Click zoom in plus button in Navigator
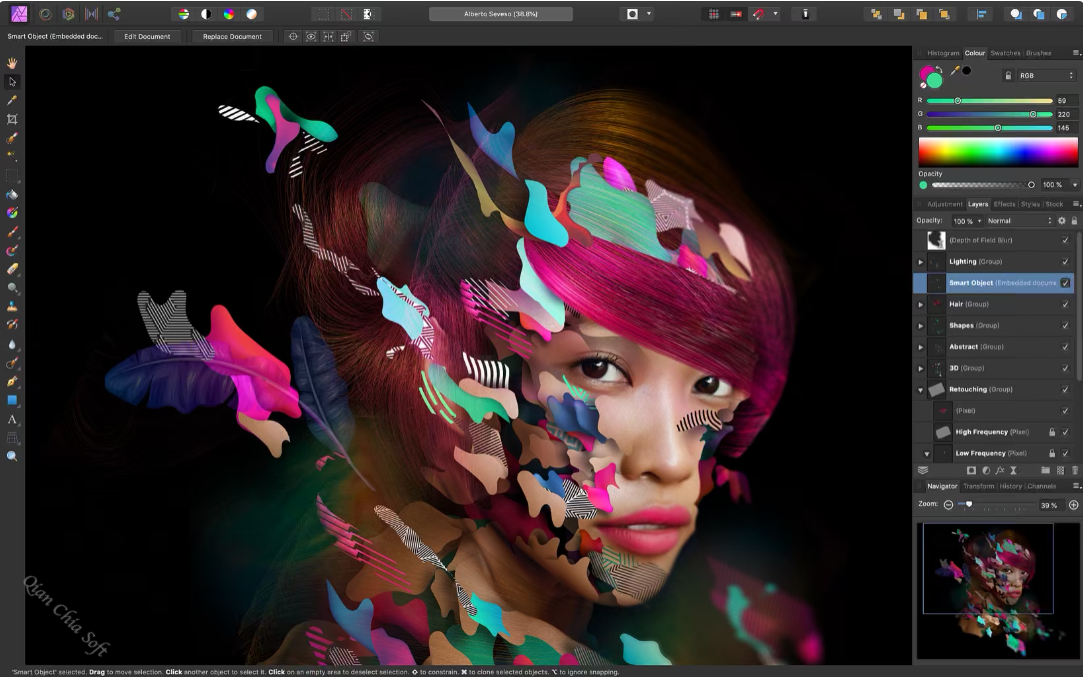Image resolution: width=1083 pixels, height=677 pixels. click(x=1073, y=505)
